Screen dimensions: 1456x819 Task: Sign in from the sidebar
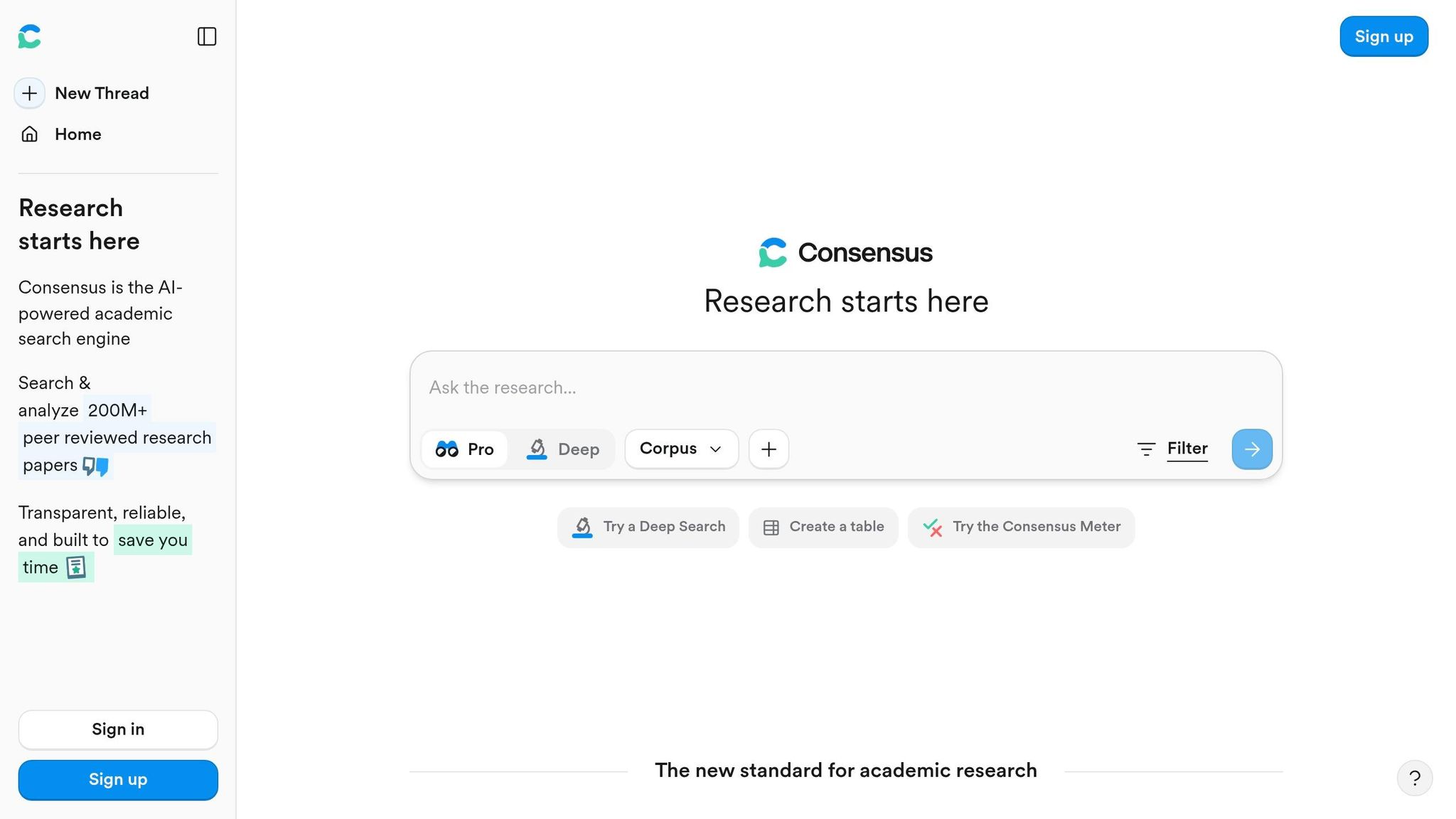point(118,729)
